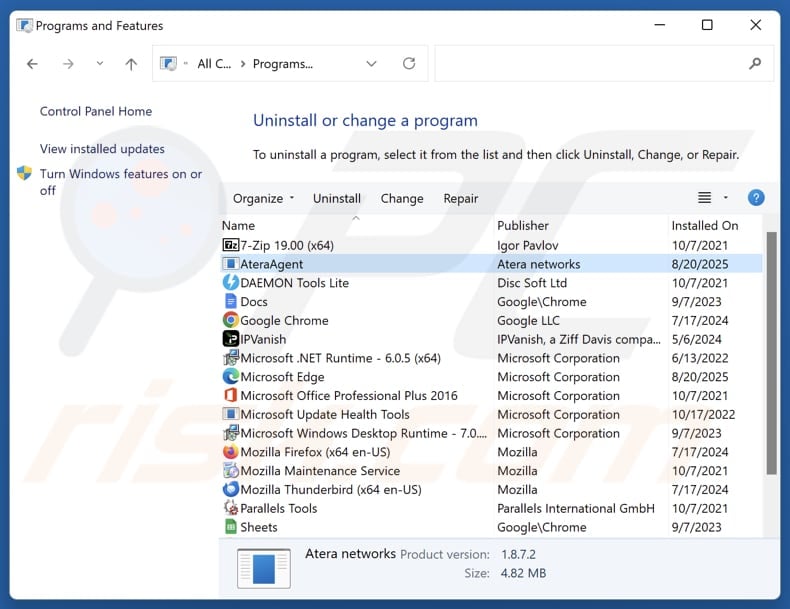
Task: Select Mozilla Maintenance Service entry
Action: pos(491,470)
